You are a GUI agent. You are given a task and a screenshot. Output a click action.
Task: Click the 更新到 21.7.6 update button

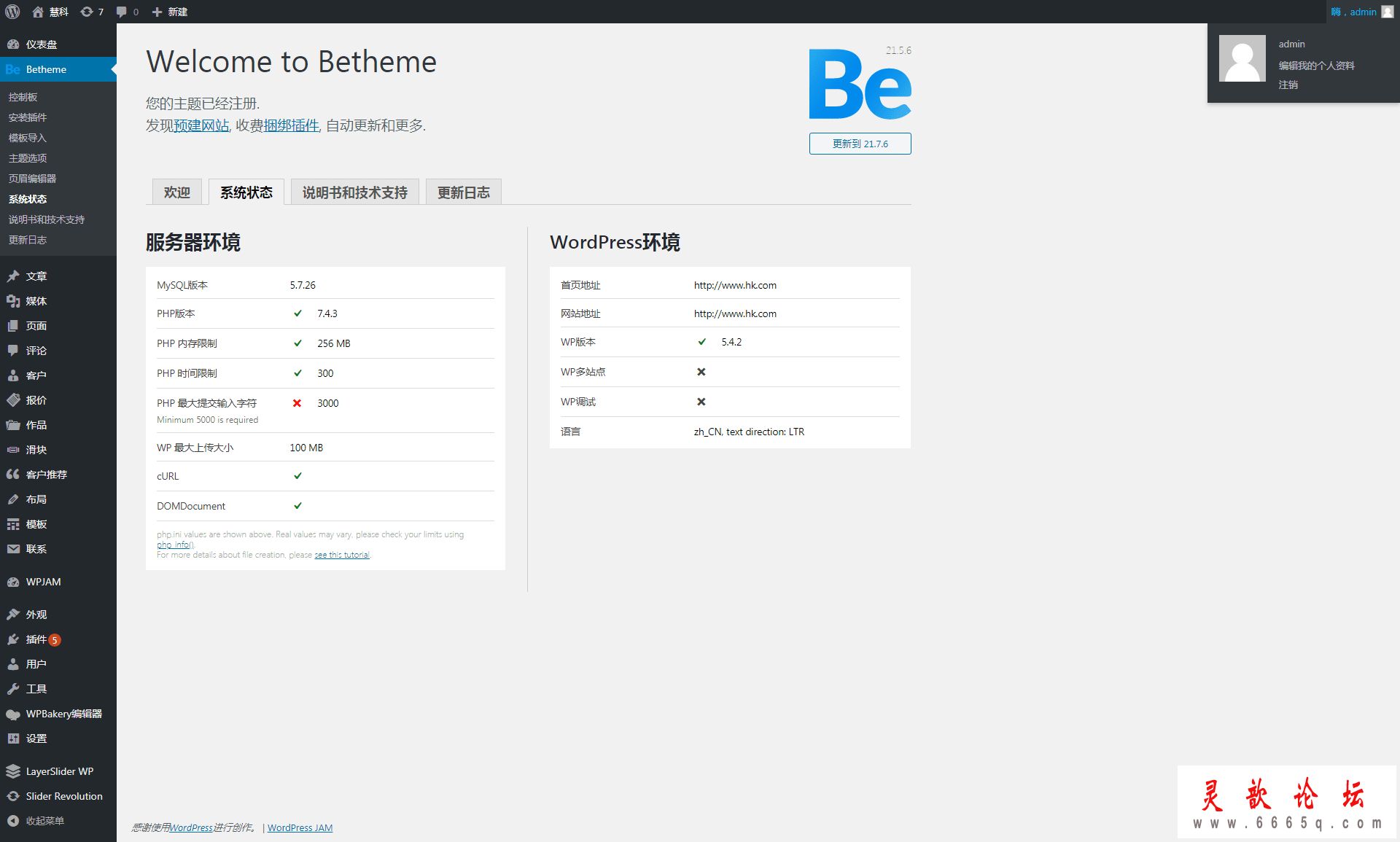point(860,144)
